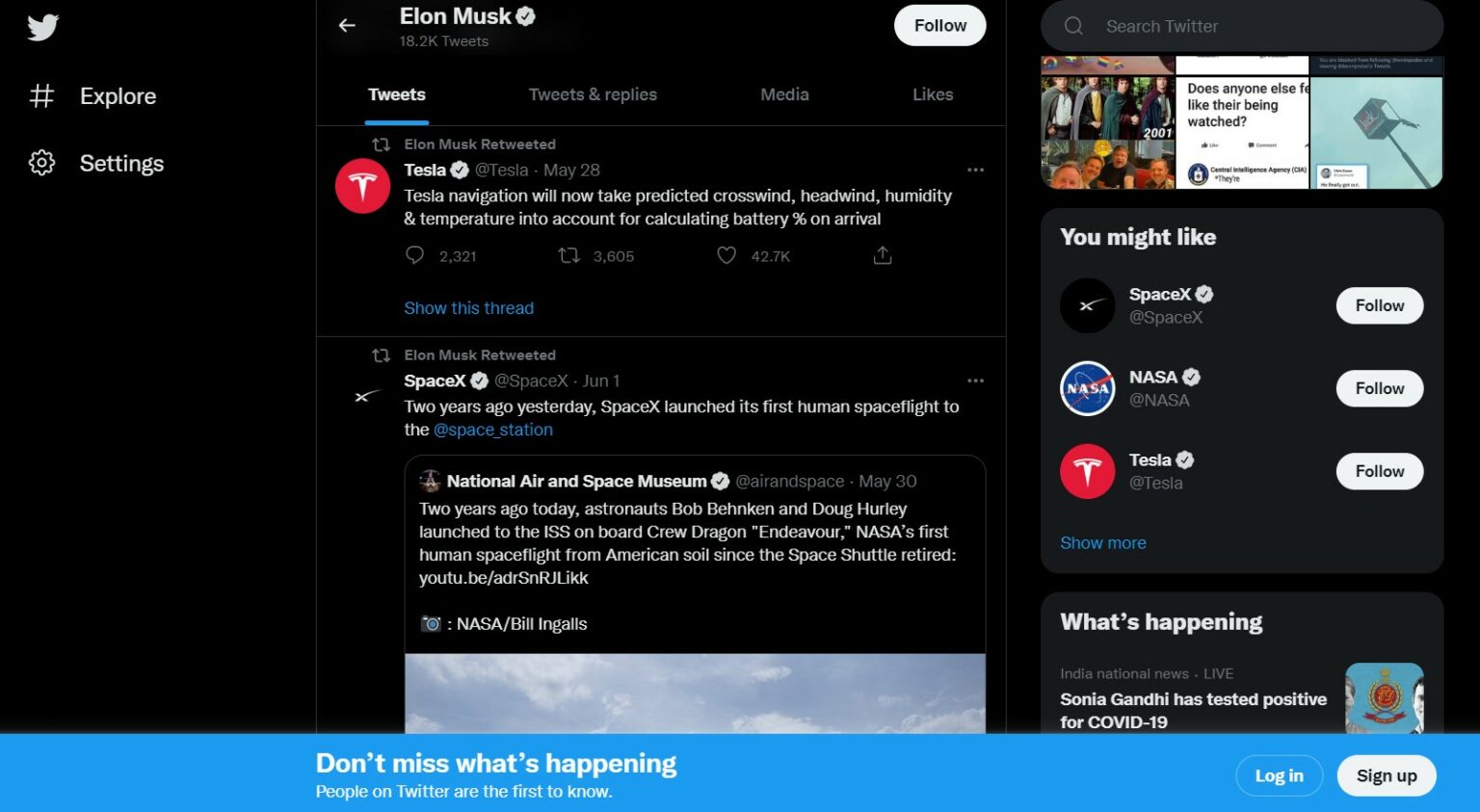Open the Tweets & replies tab
Image resolution: width=1480 pixels, height=812 pixels.
(593, 94)
